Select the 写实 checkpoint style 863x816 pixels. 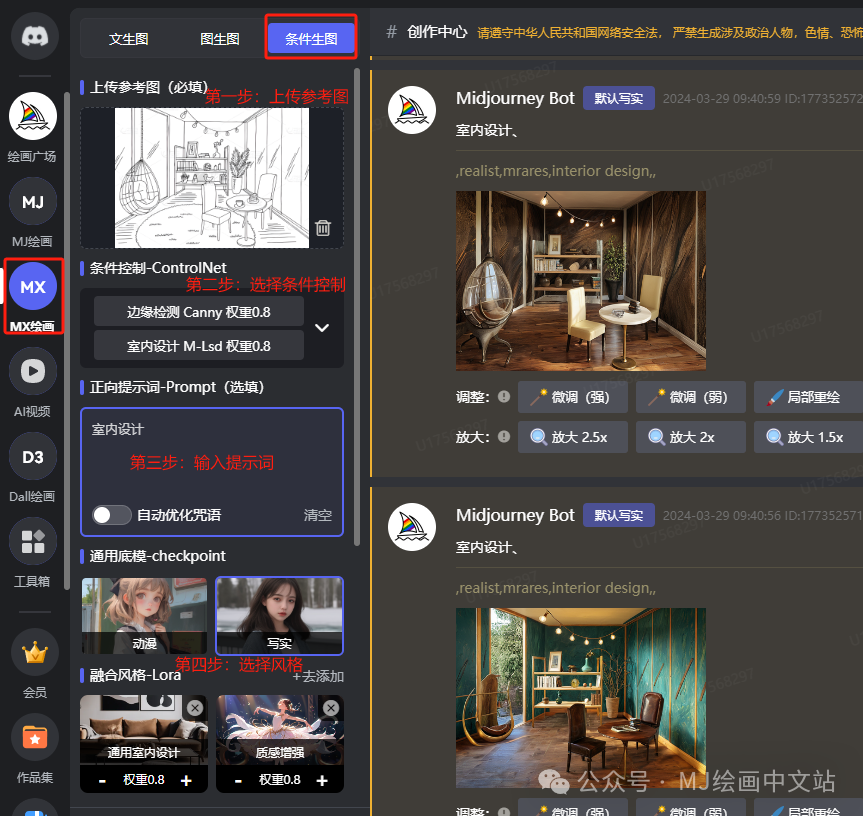[278, 615]
